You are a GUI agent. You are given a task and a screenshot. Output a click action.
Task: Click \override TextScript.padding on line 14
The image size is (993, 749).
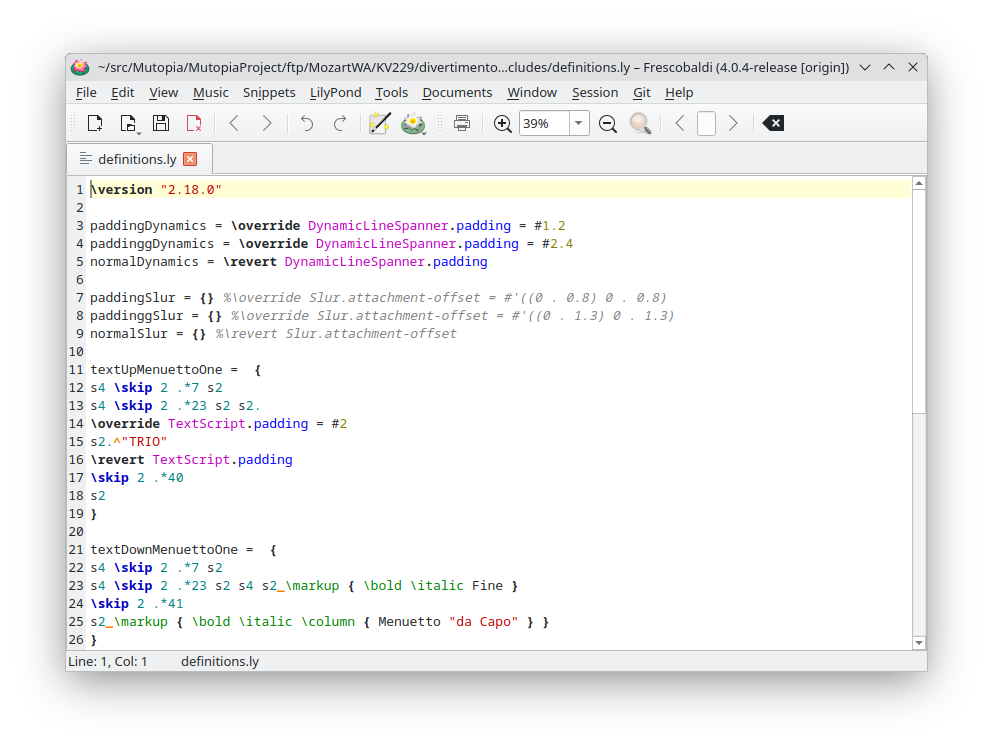point(199,424)
